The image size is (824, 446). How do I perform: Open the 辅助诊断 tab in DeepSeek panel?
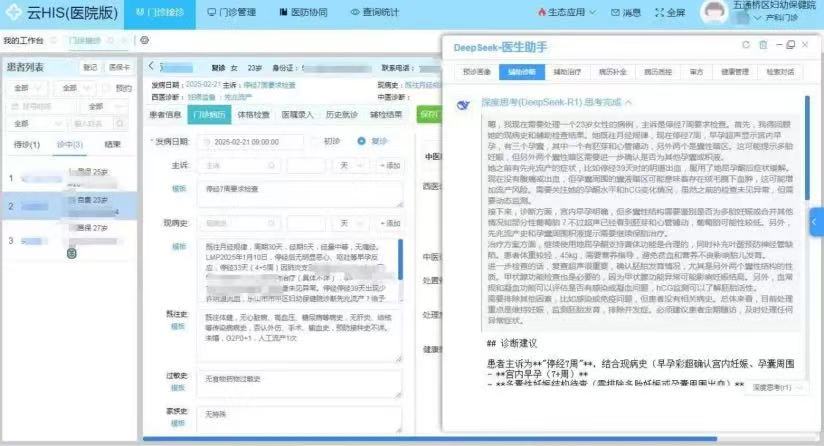pos(522,71)
